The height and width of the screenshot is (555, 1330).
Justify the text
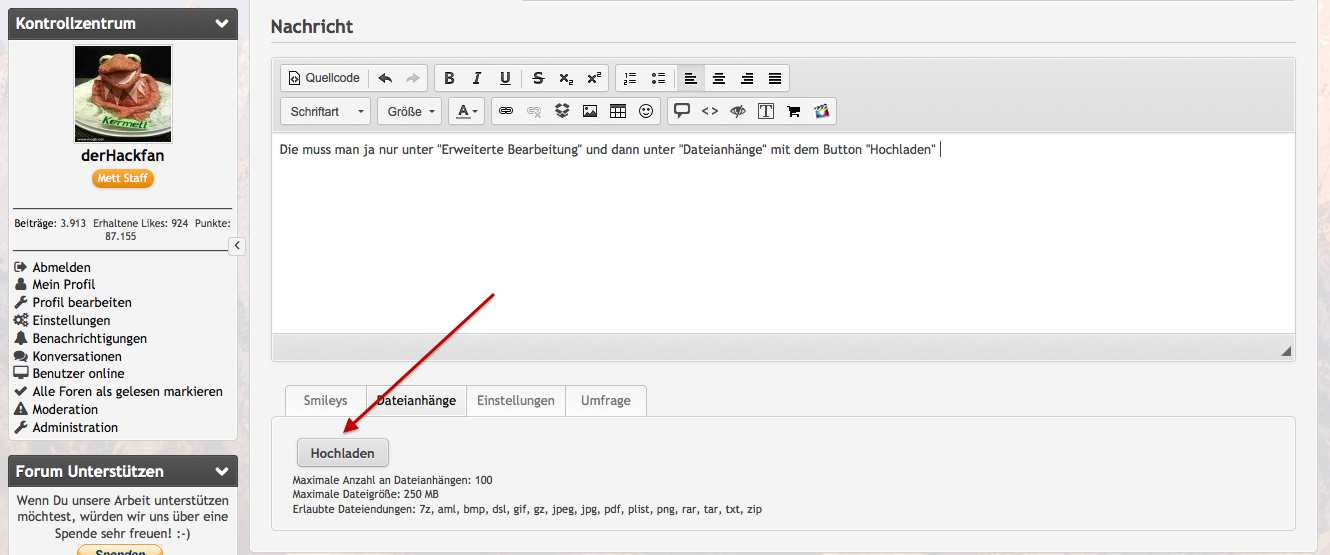click(x=775, y=78)
